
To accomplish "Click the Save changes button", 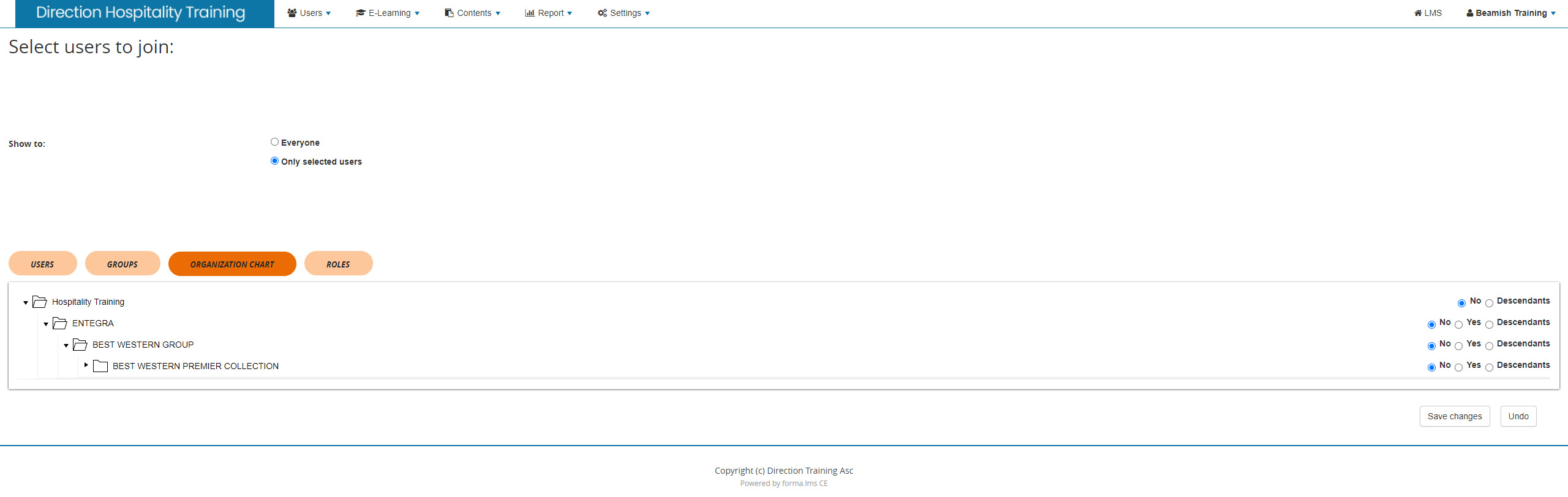I will 1454,416.
